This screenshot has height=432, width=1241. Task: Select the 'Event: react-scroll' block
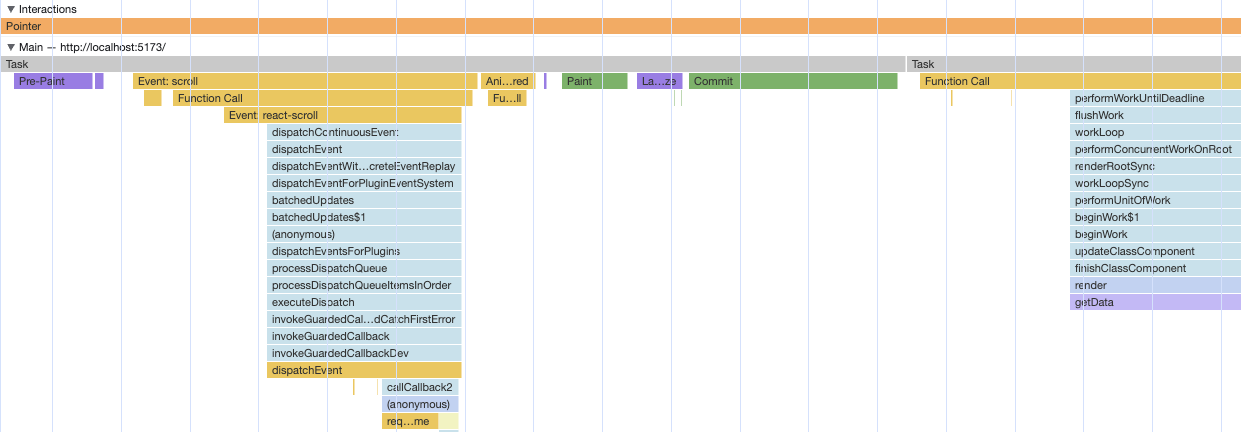[343, 115]
